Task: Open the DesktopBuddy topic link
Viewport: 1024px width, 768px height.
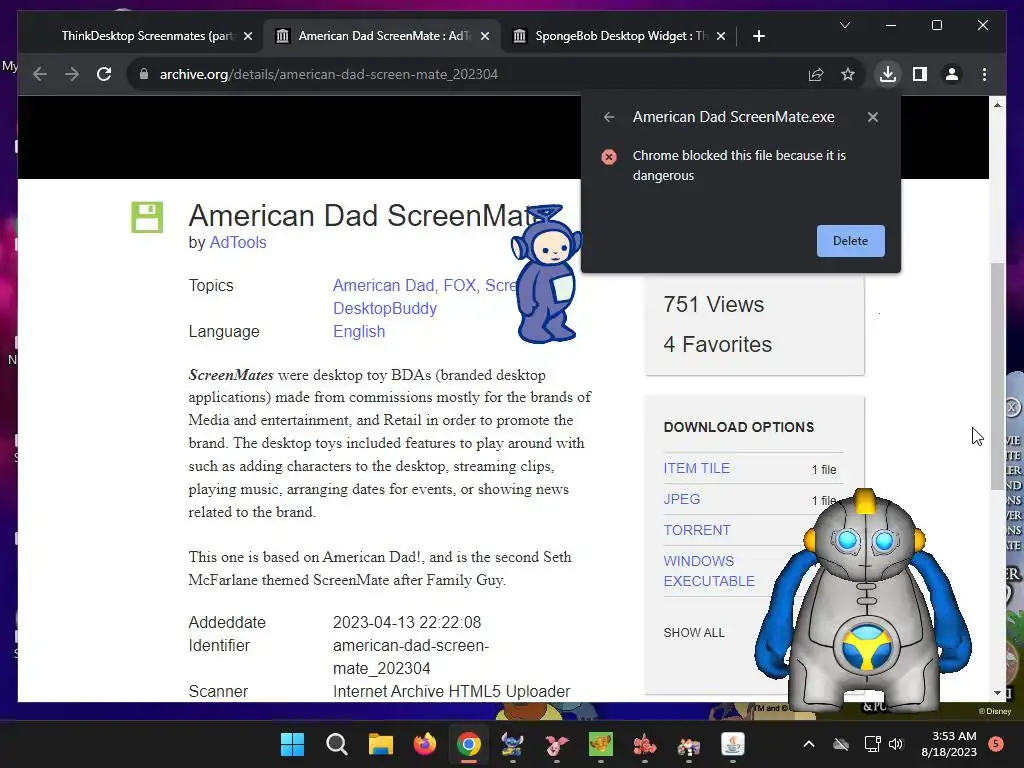Action: pos(385,308)
